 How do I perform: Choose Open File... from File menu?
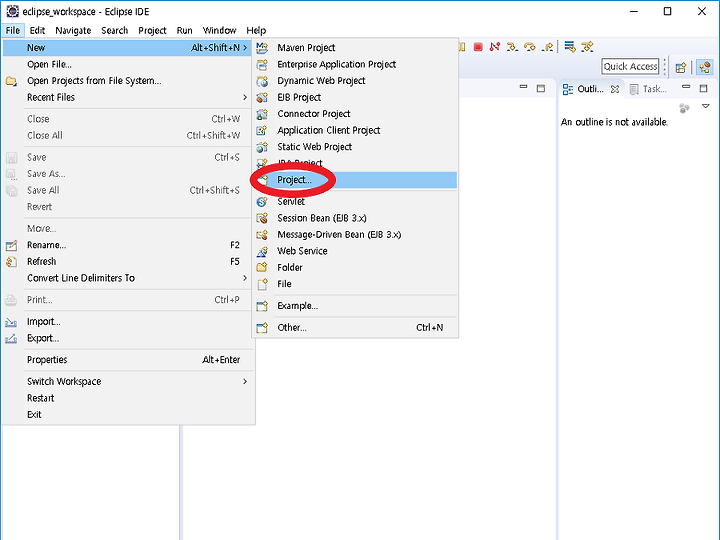pyautogui.click(x=128, y=64)
